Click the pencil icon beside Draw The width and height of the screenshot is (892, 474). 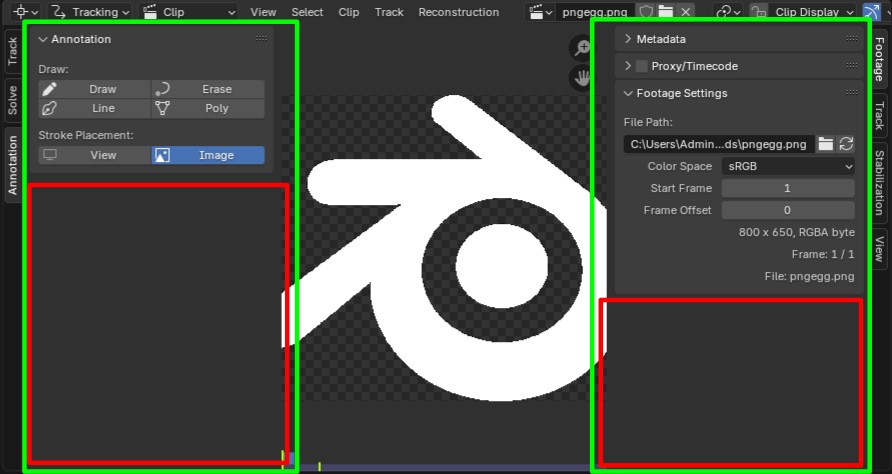click(49, 89)
